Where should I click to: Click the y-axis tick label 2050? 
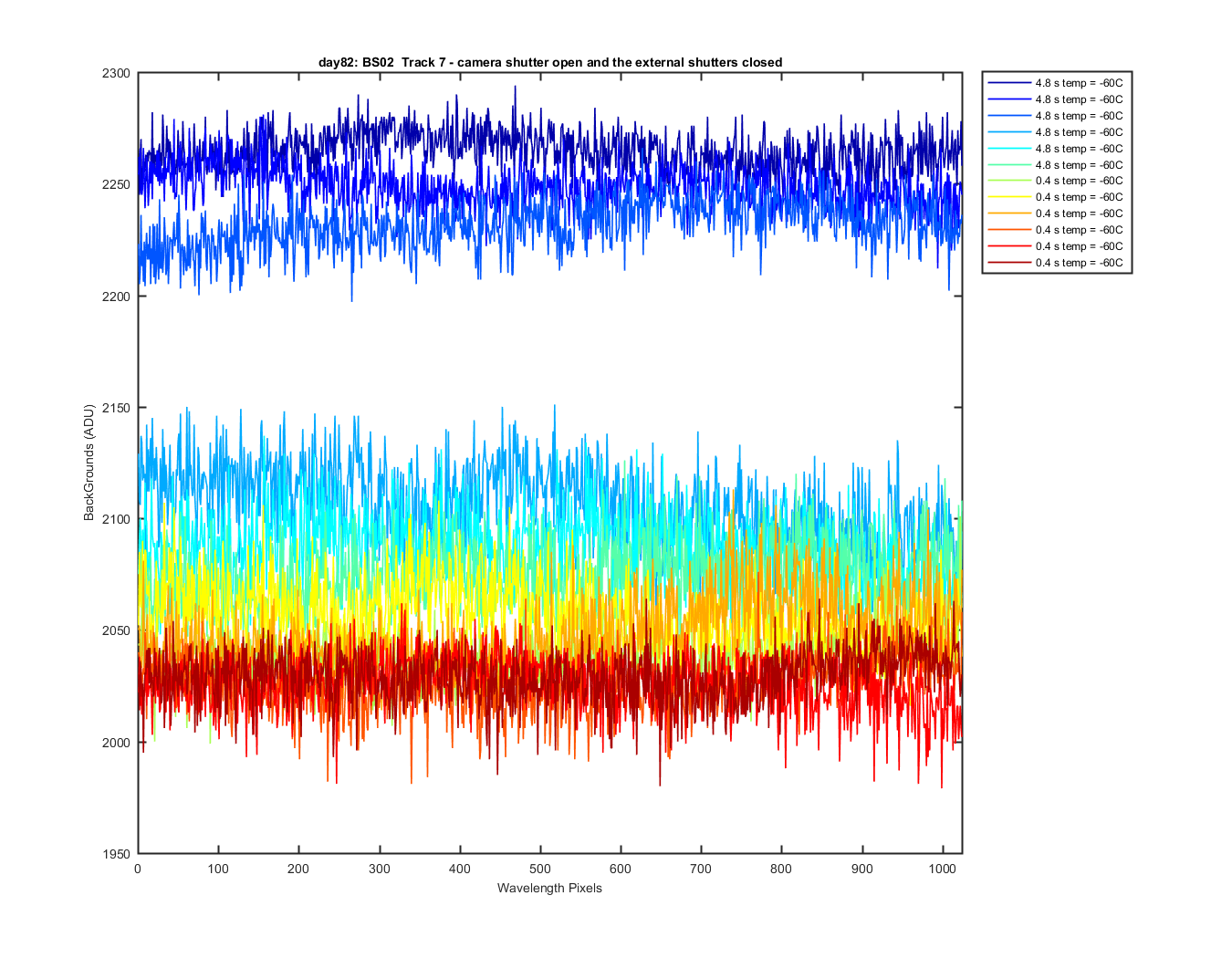[117, 630]
